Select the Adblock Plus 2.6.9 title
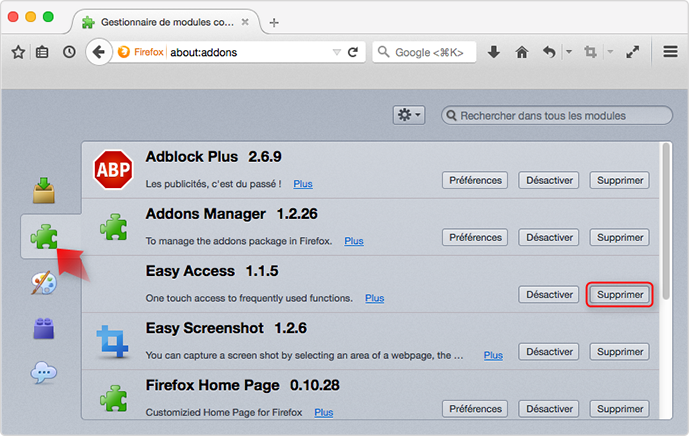689x436 pixels. [x=214, y=156]
